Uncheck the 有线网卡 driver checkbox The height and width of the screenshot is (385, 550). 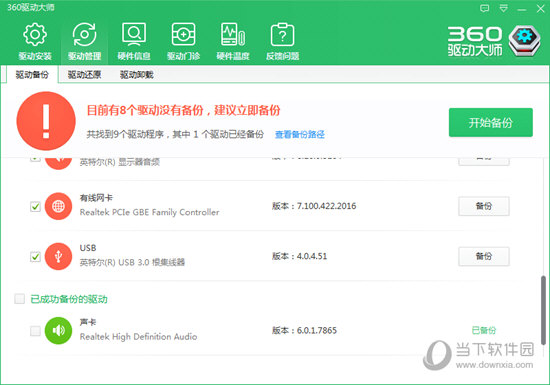[x=35, y=207]
